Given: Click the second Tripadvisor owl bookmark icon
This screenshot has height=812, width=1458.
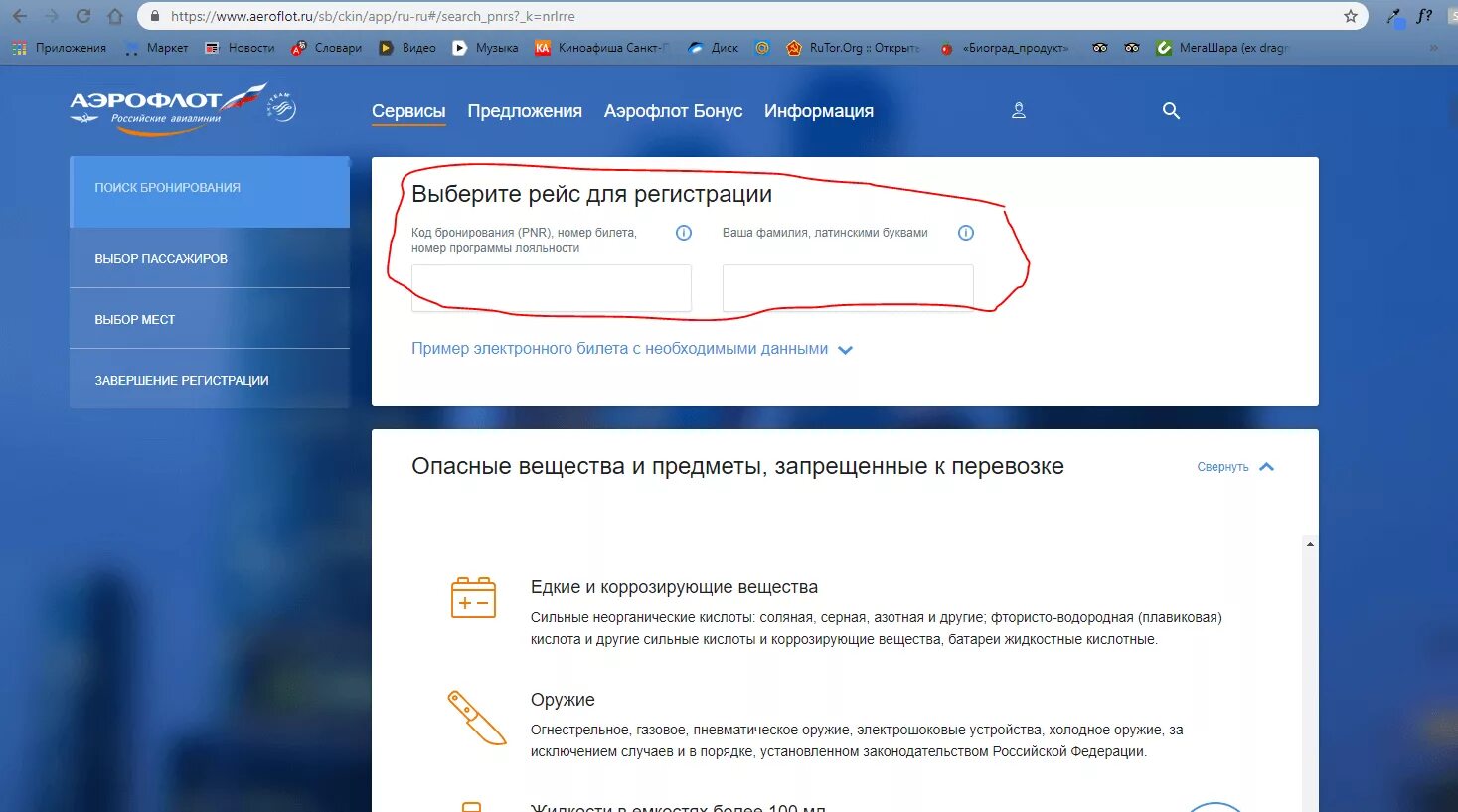Looking at the screenshot, I should click(1132, 48).
